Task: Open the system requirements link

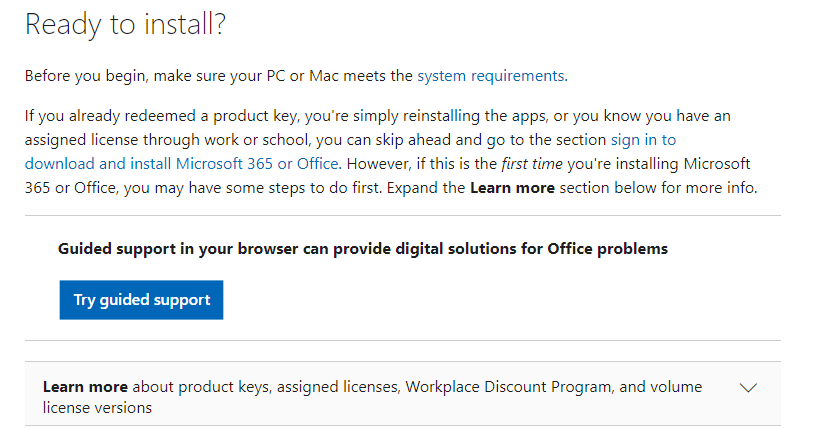Action: 490,75
